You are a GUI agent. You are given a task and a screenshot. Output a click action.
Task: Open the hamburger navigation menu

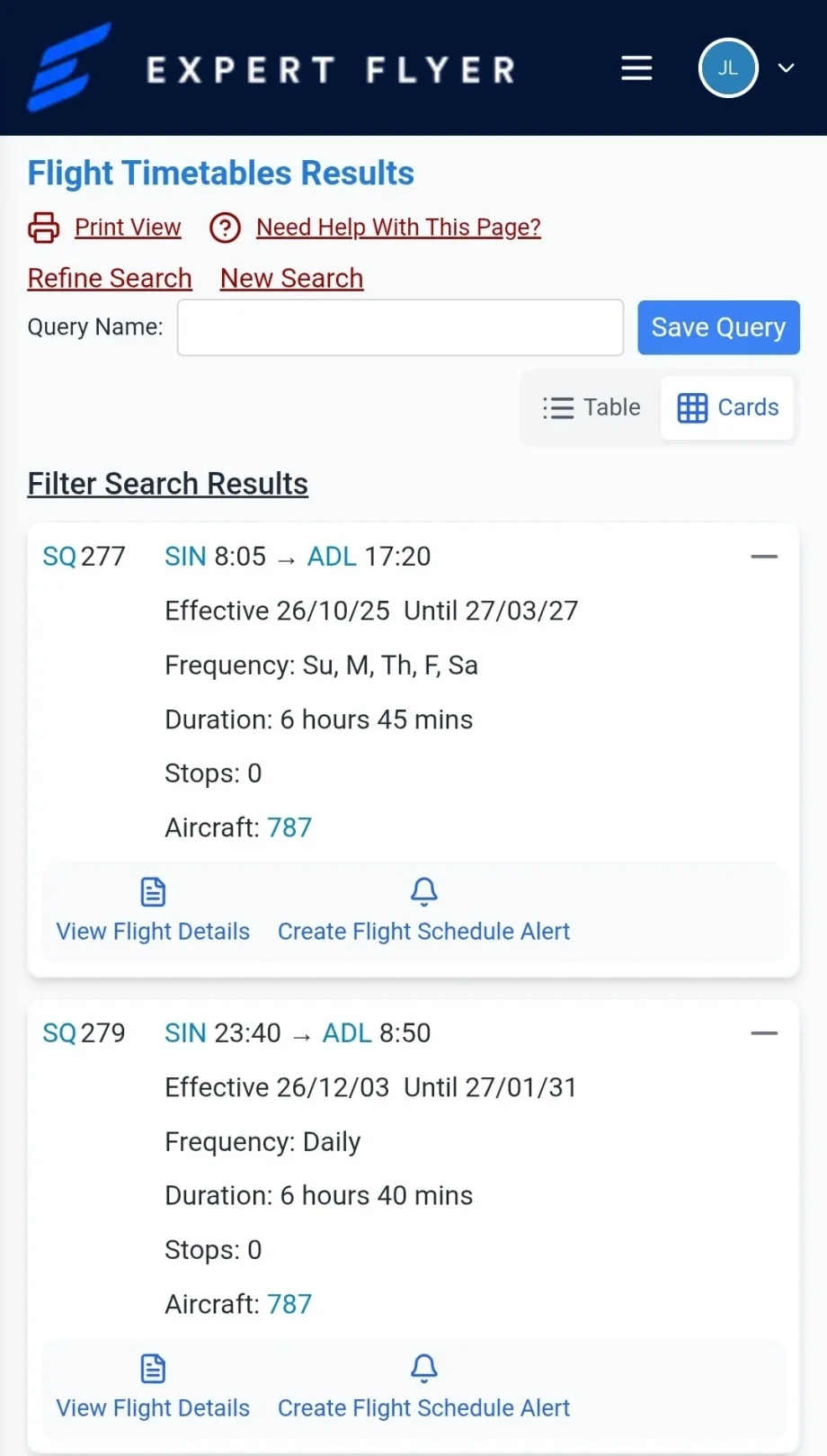[636, 67]
